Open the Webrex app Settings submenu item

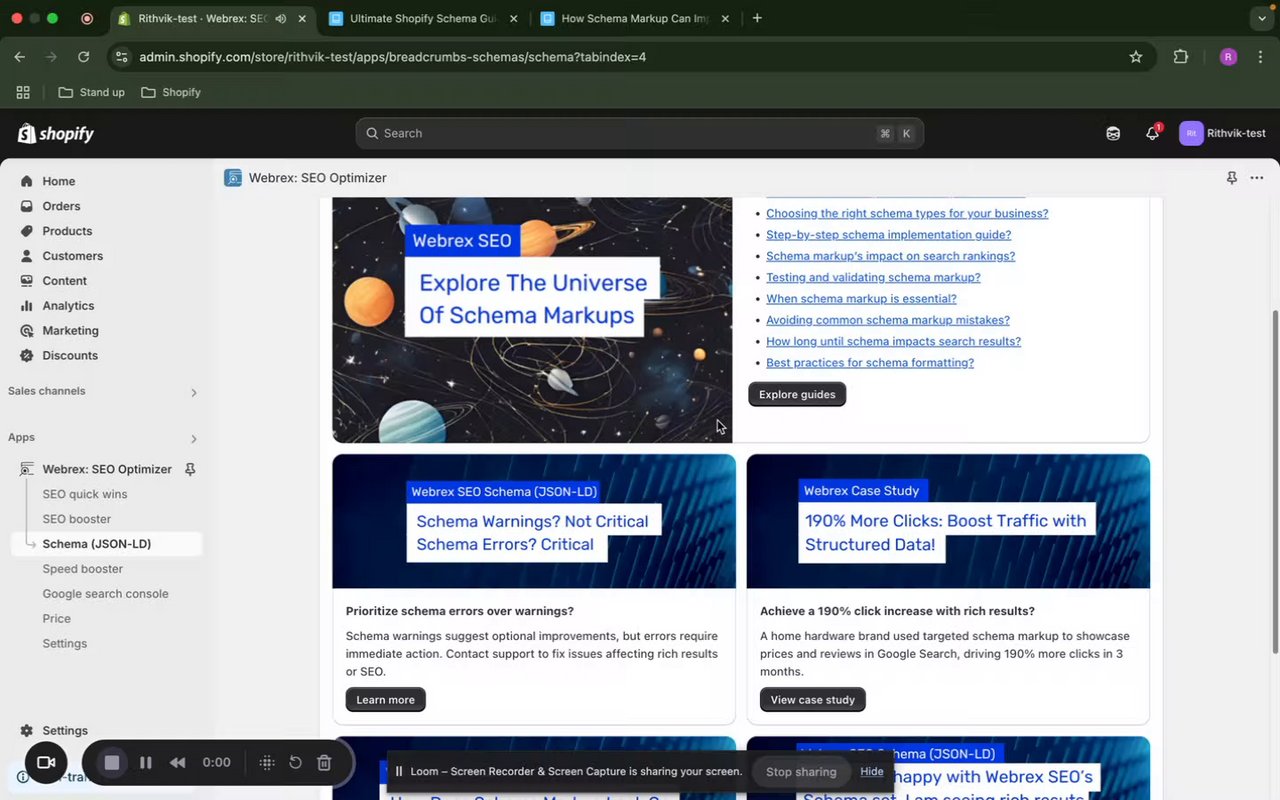tap(65, 644)
